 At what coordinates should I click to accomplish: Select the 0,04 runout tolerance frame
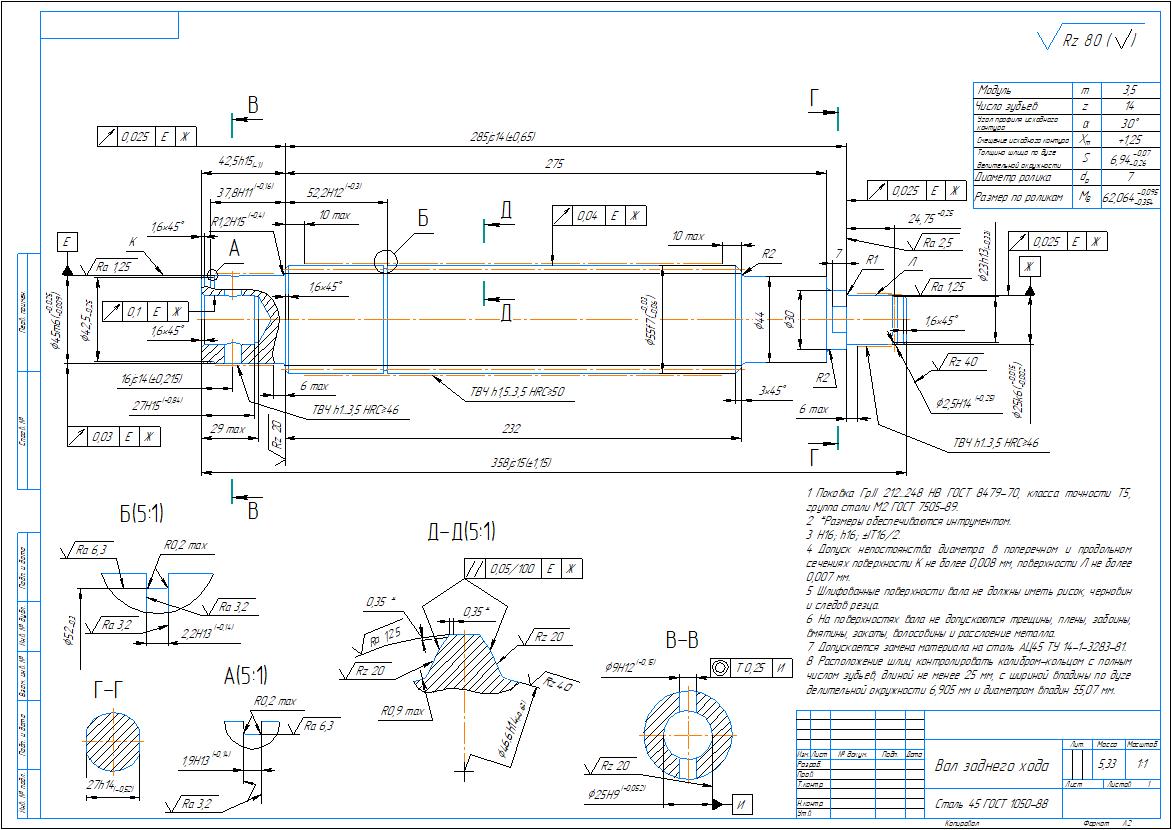pos(599,215)
